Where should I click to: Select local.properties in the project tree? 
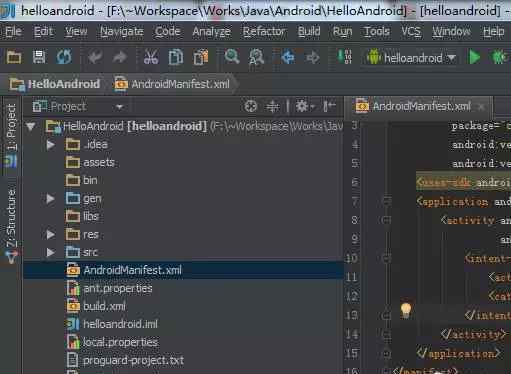112,342
